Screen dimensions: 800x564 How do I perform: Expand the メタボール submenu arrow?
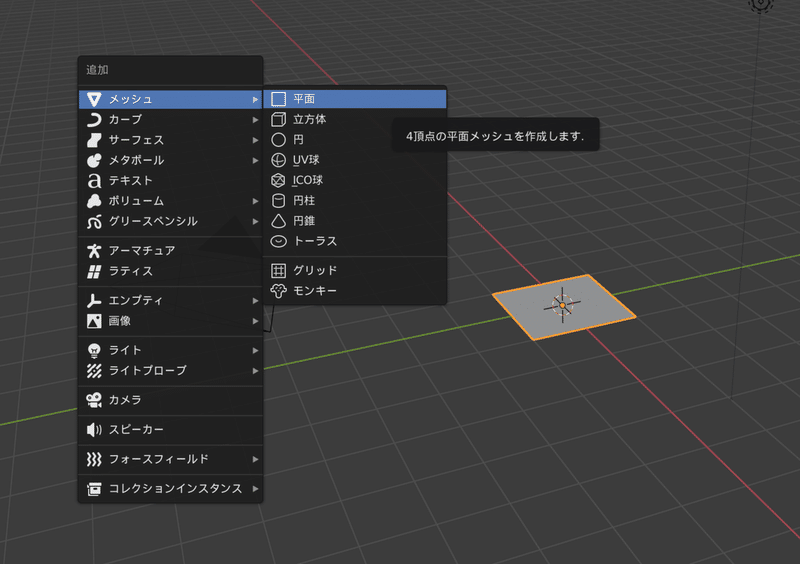(x=255, y=161)
